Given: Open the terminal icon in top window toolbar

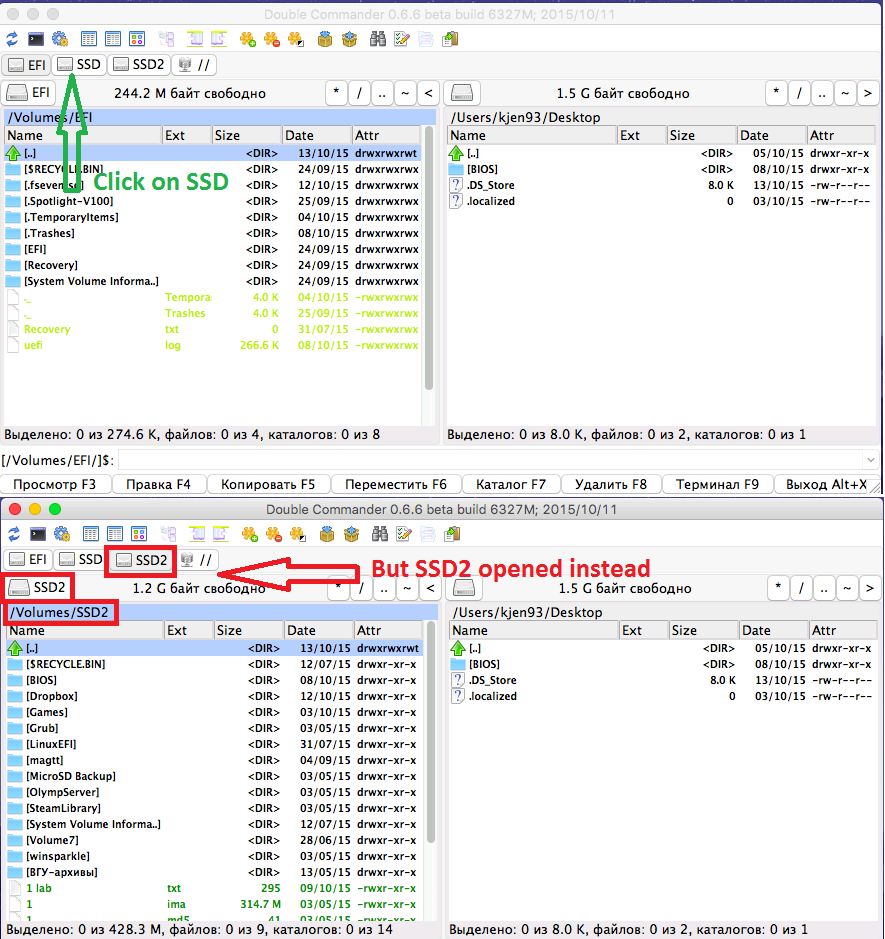Looking at the screenshot, I should click(x=36, y=39).
